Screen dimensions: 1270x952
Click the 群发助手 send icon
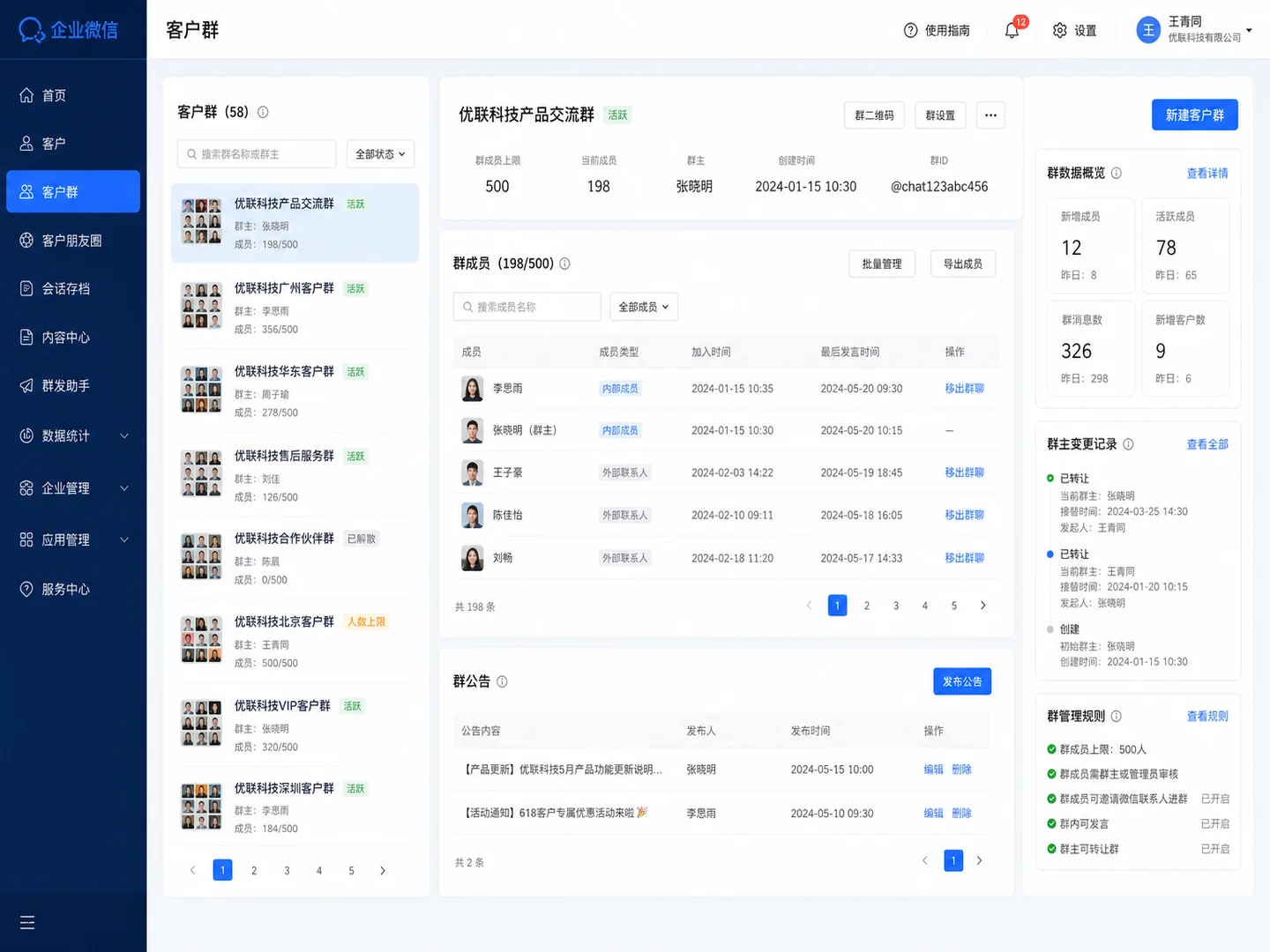pos(26,385)
